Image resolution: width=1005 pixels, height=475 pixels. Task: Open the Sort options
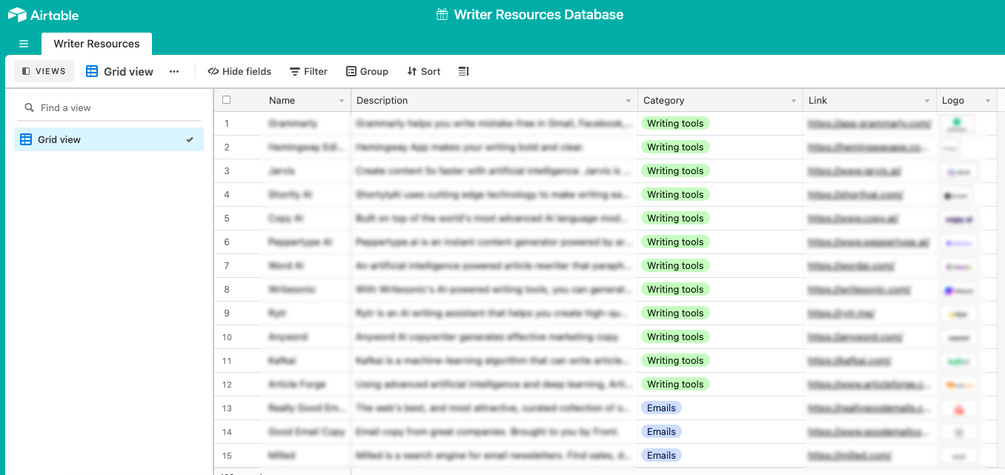(424, 72)
